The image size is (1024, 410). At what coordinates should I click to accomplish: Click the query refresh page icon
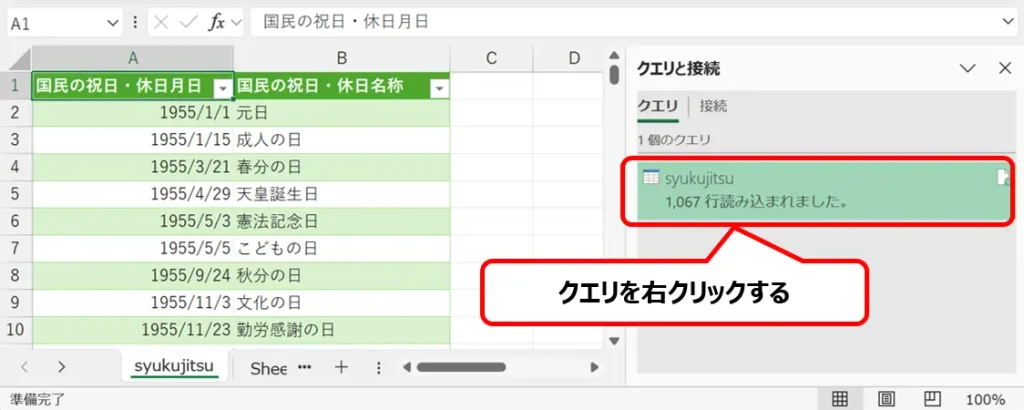coord(1004,177)
